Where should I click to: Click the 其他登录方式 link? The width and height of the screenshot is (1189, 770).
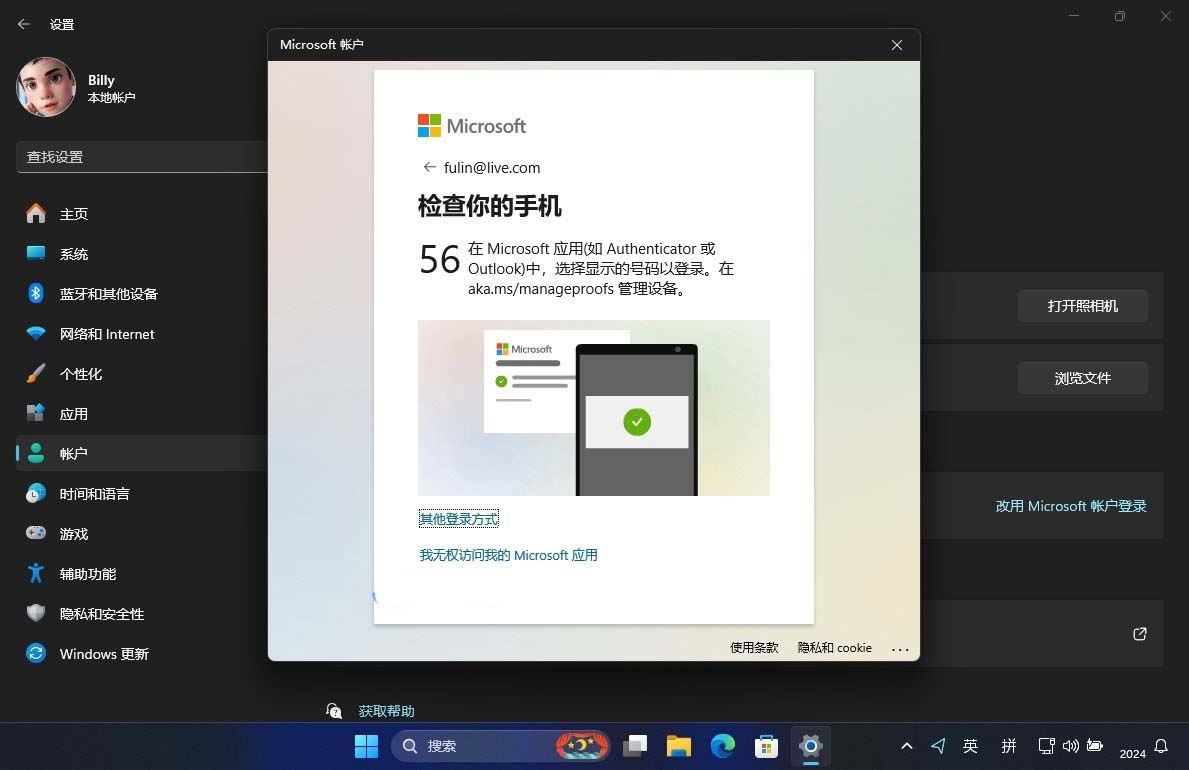458,518
